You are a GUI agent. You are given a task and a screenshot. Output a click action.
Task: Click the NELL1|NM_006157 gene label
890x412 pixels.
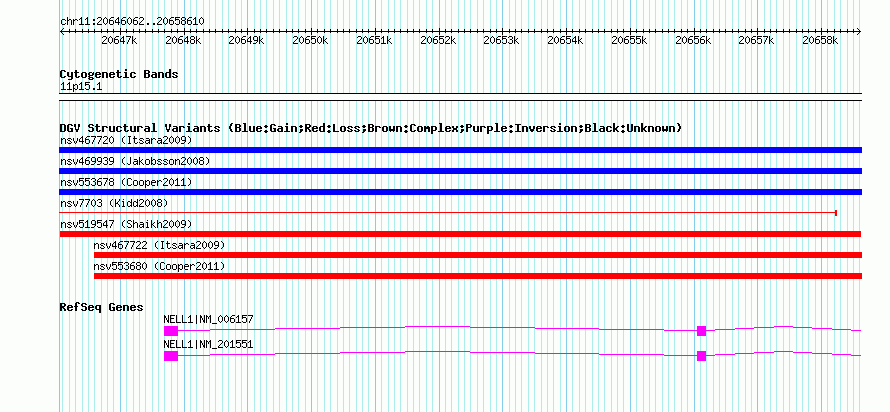point(208,319)
